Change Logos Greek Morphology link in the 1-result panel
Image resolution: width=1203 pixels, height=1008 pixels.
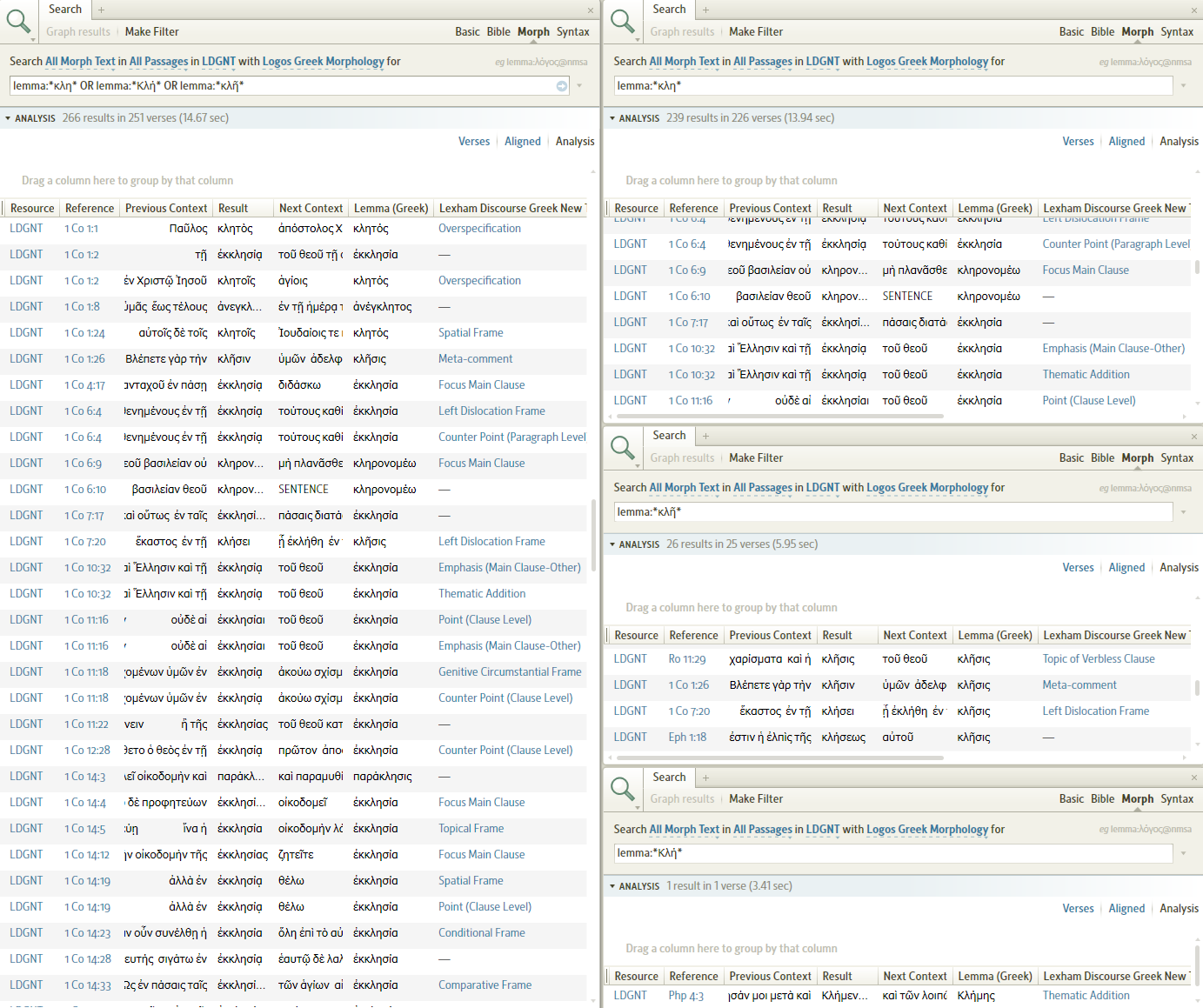point(927,830)
